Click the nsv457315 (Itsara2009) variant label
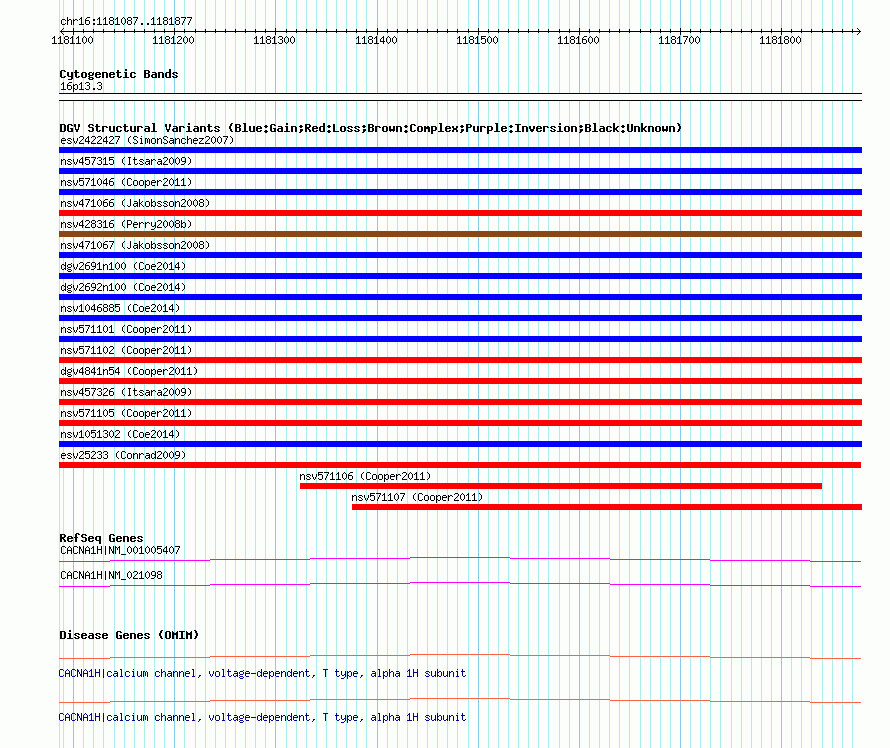Image resolution: width=890 pixels, height=748 pixels. tap(126, 161)
